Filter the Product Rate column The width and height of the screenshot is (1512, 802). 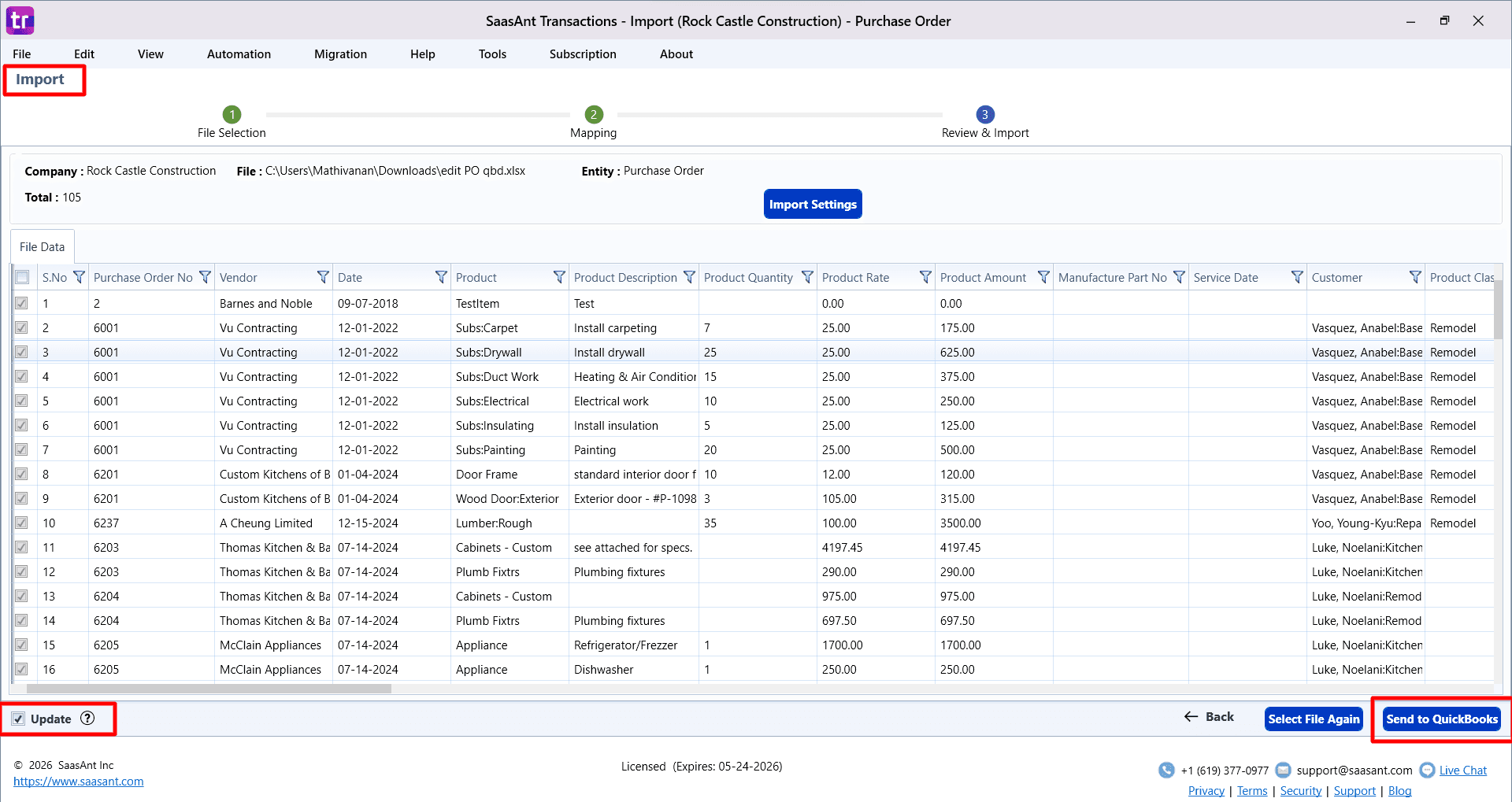click(925, 277)
